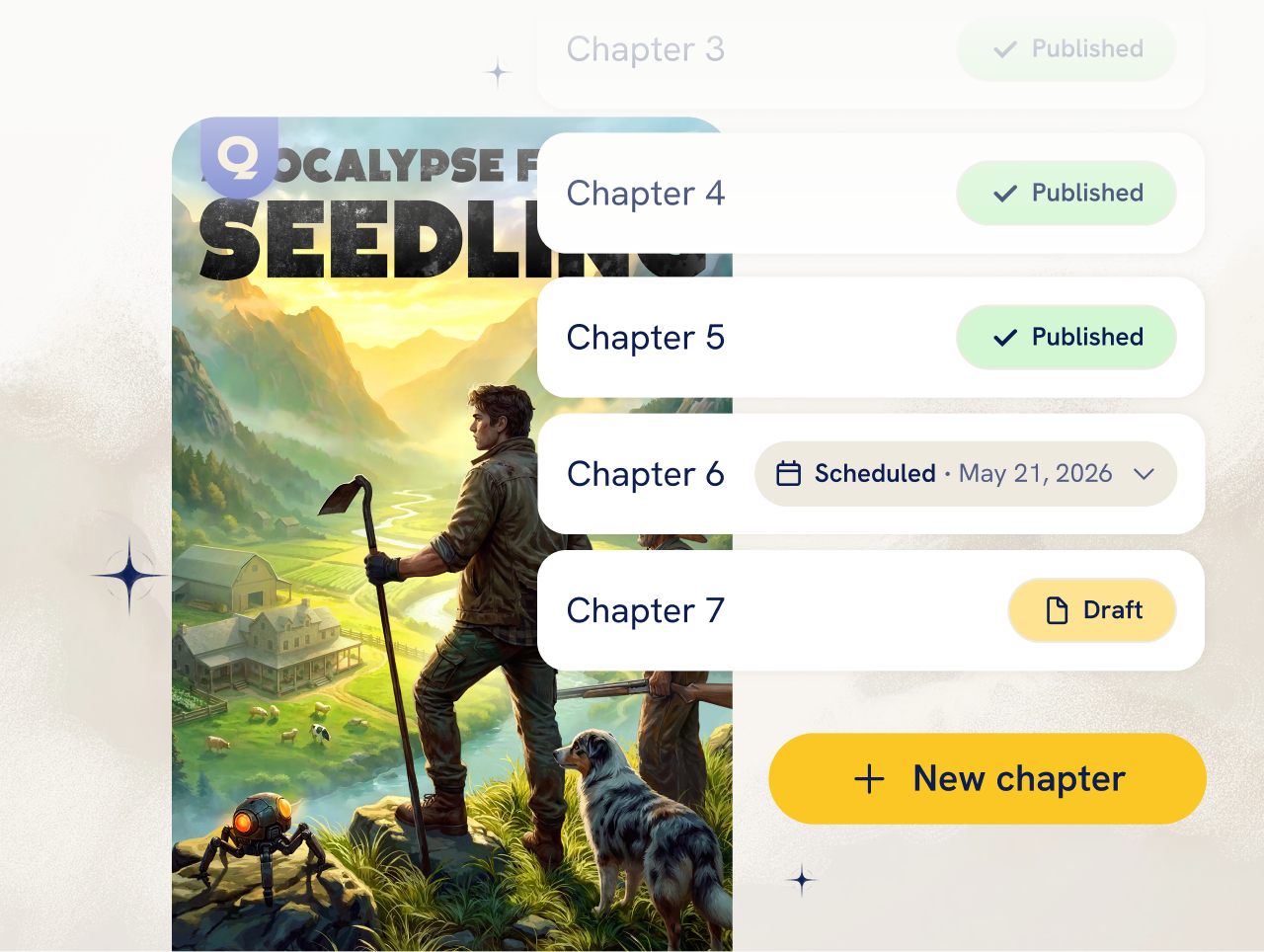Click the checkmark icon beside Chapter 3
This screenshot has width=1264, height=952.
pos(1005,49)
